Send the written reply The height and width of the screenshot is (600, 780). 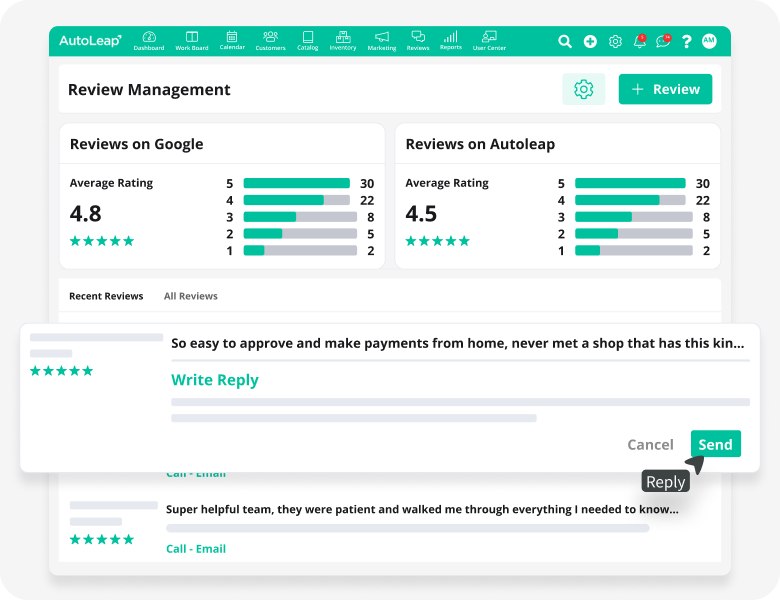tap(715, 444)
